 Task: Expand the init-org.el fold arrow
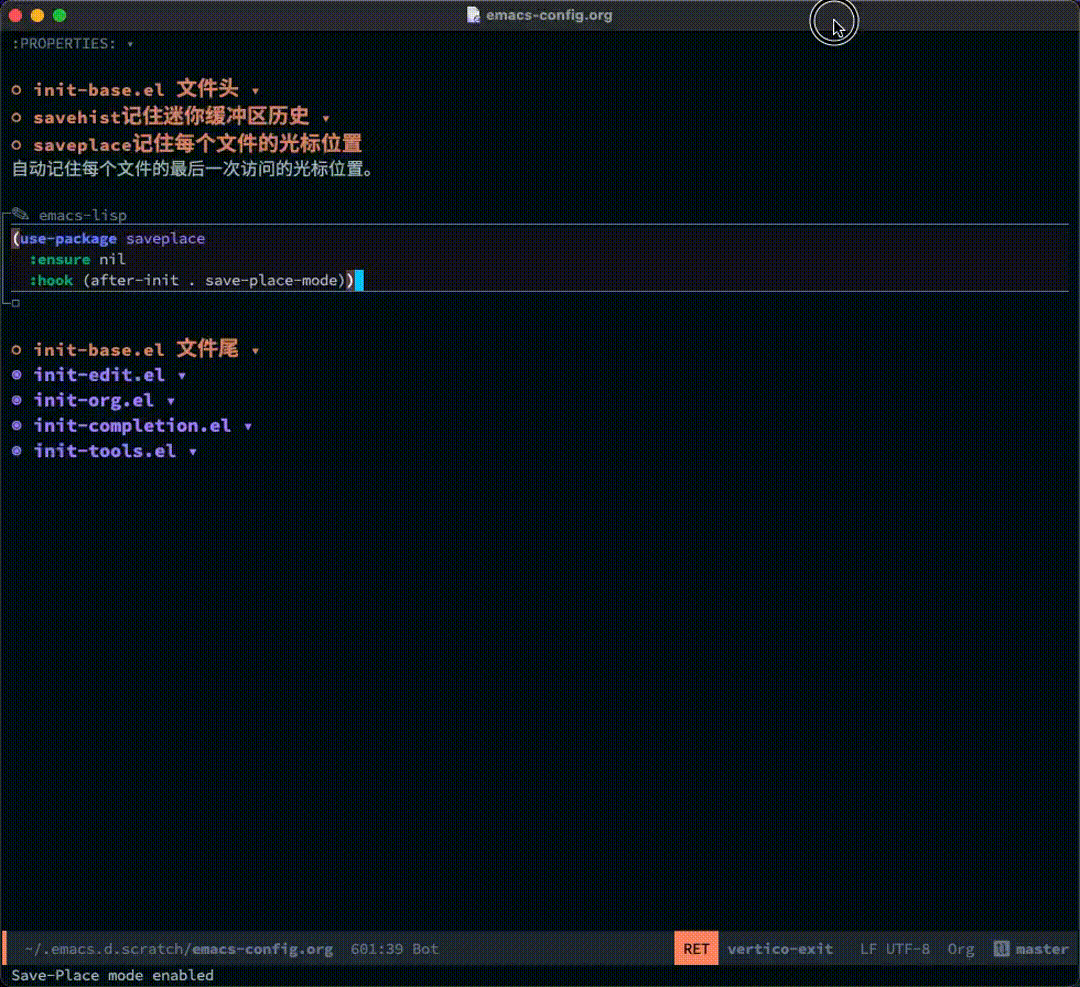click(x=171, y=401)
